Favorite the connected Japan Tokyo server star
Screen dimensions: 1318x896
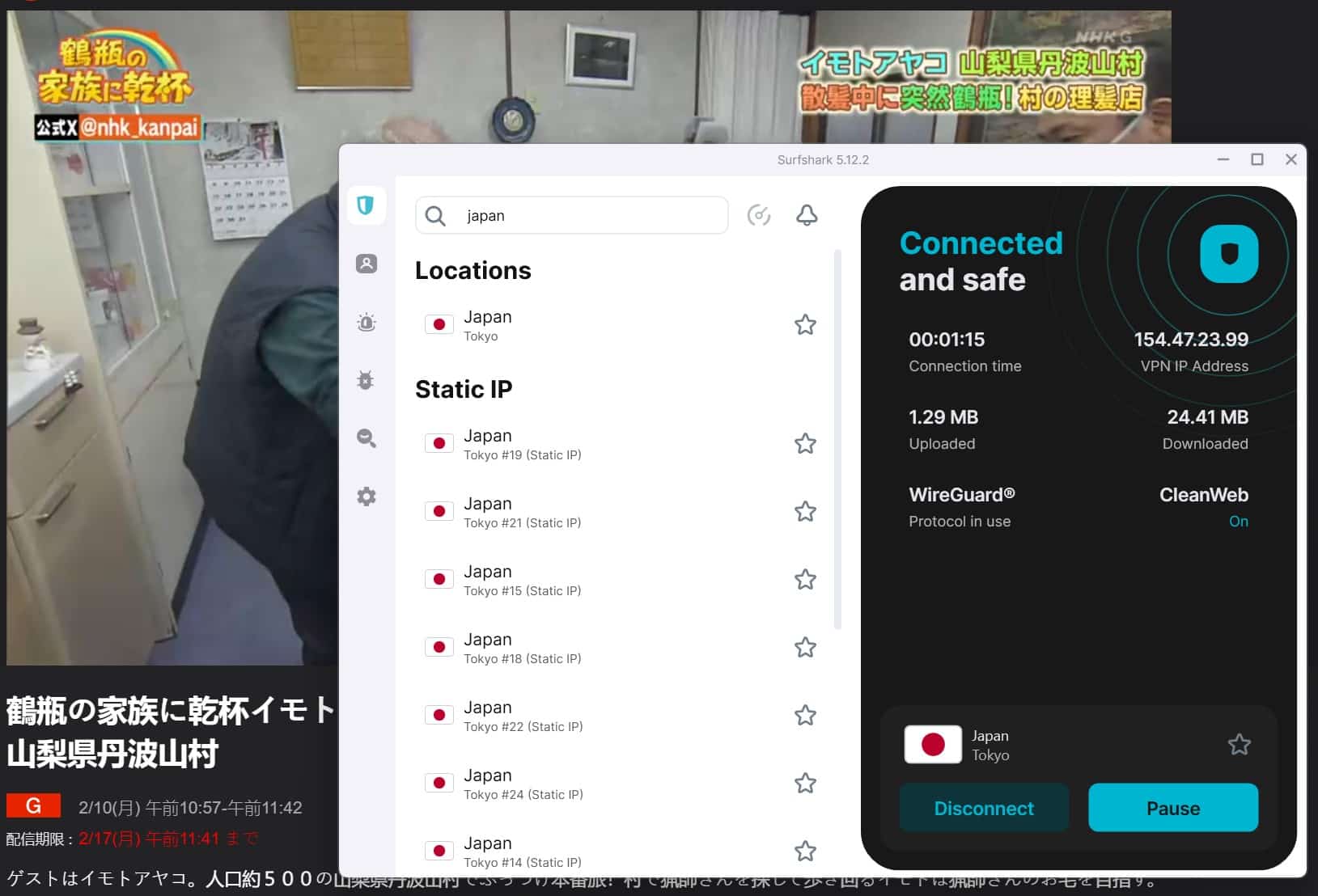[1239, 745]
